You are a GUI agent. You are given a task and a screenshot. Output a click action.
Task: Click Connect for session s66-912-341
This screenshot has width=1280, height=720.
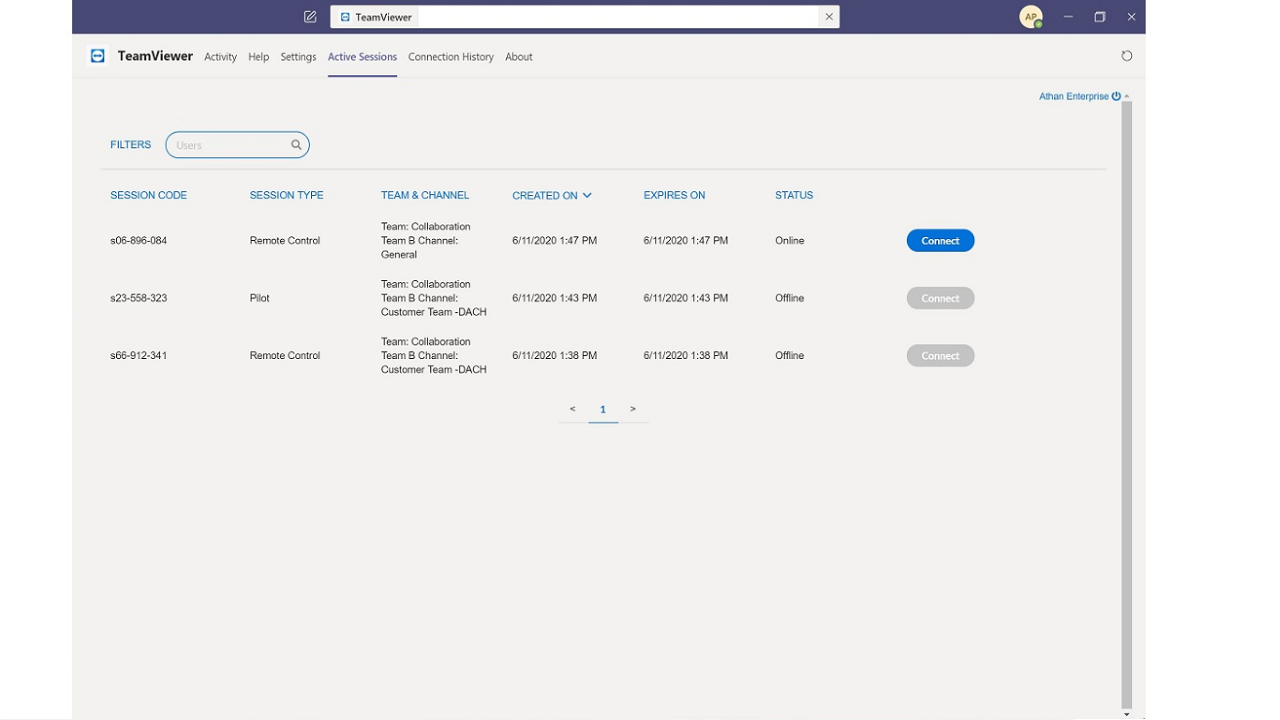click(940, 356)
